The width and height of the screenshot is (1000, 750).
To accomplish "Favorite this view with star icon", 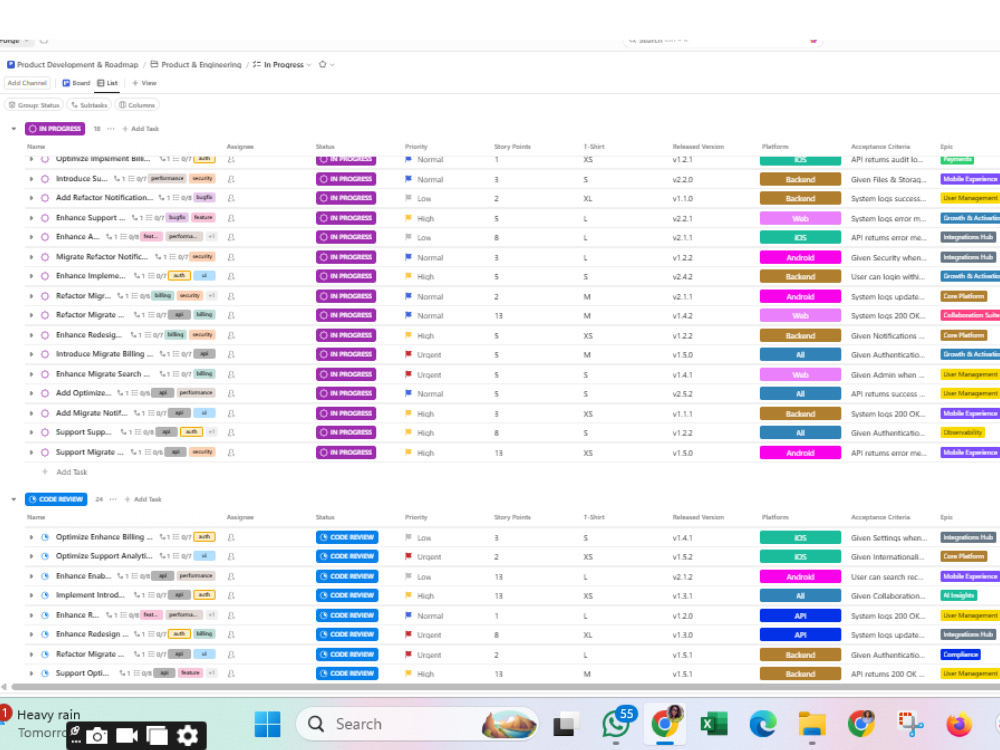I will [x=323, y=64].
